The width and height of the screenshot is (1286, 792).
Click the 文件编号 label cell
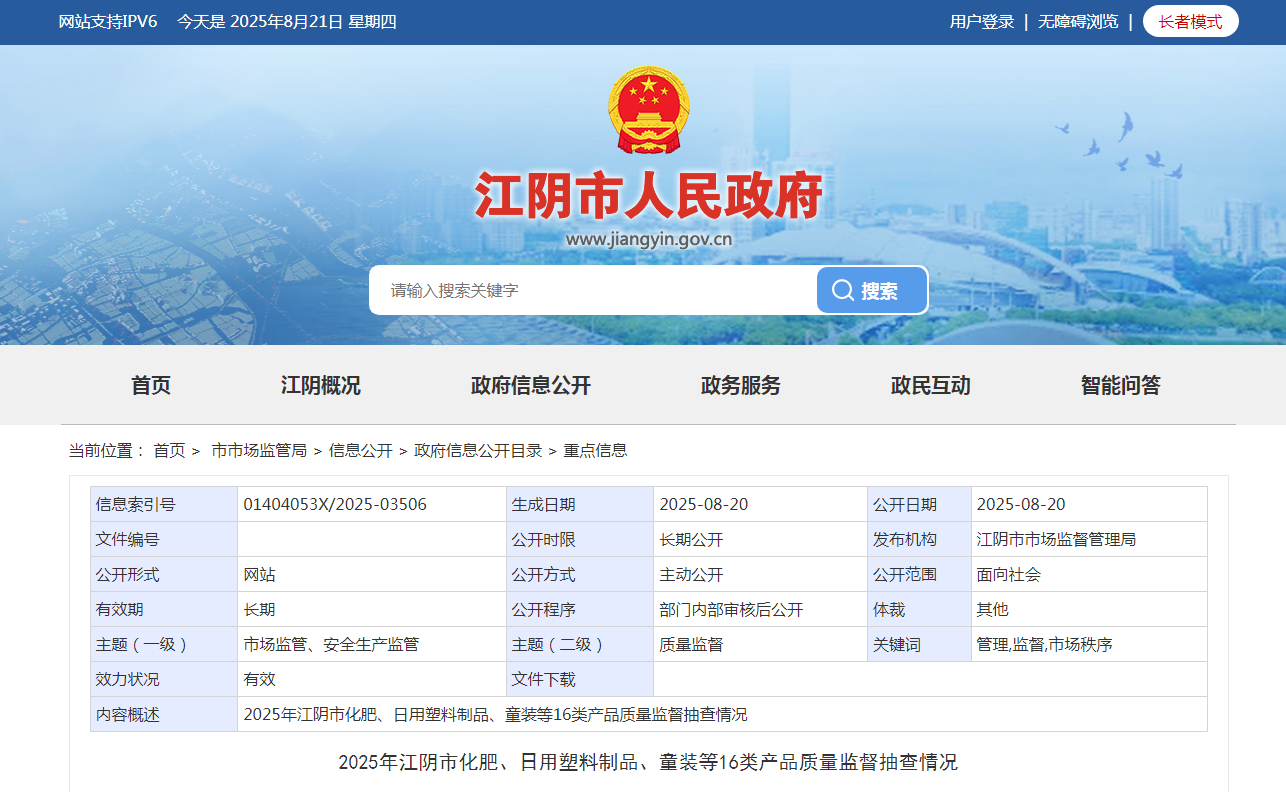(164, 539)
